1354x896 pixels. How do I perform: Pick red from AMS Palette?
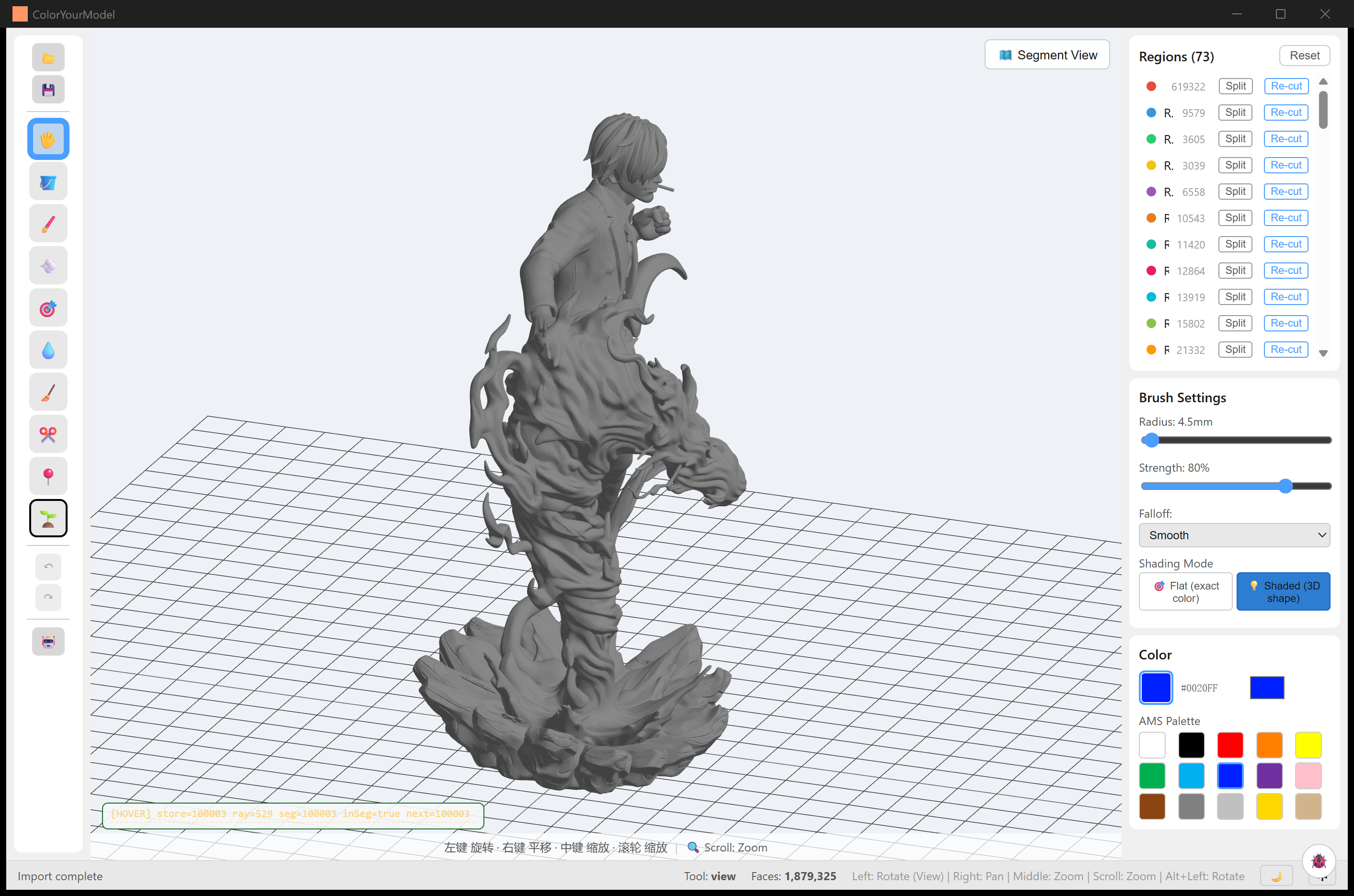tap(1230, 745)
